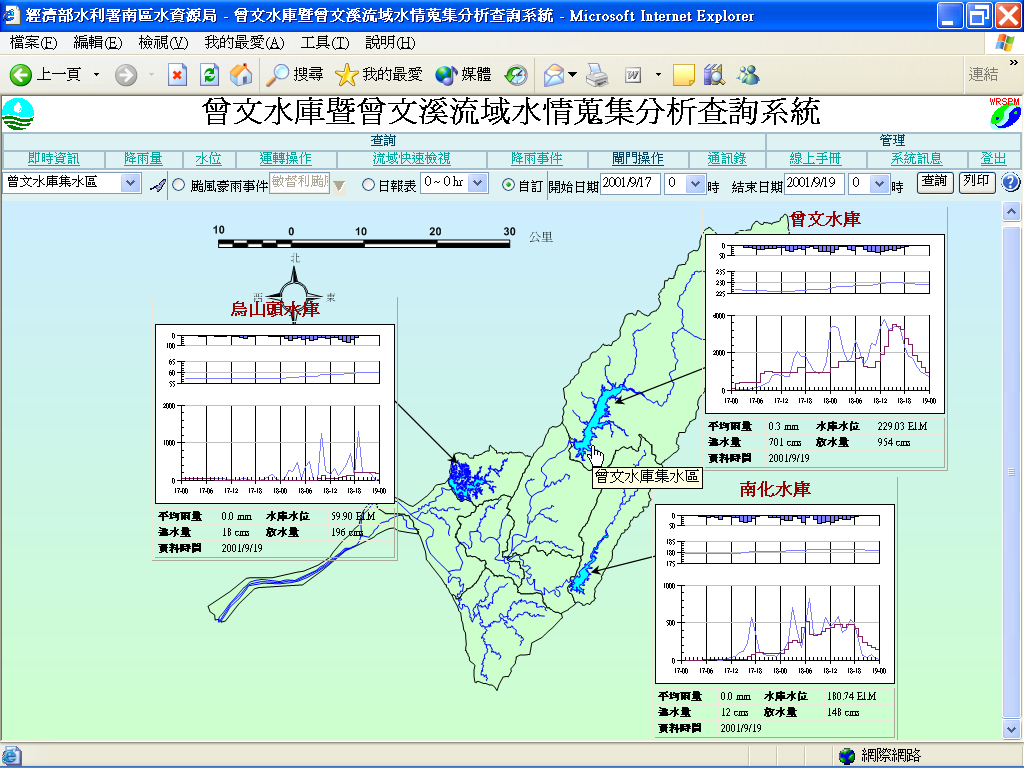Open the typhoon event name dropdown
Screen dimensions: 1024x768
[x=339, y=186]
